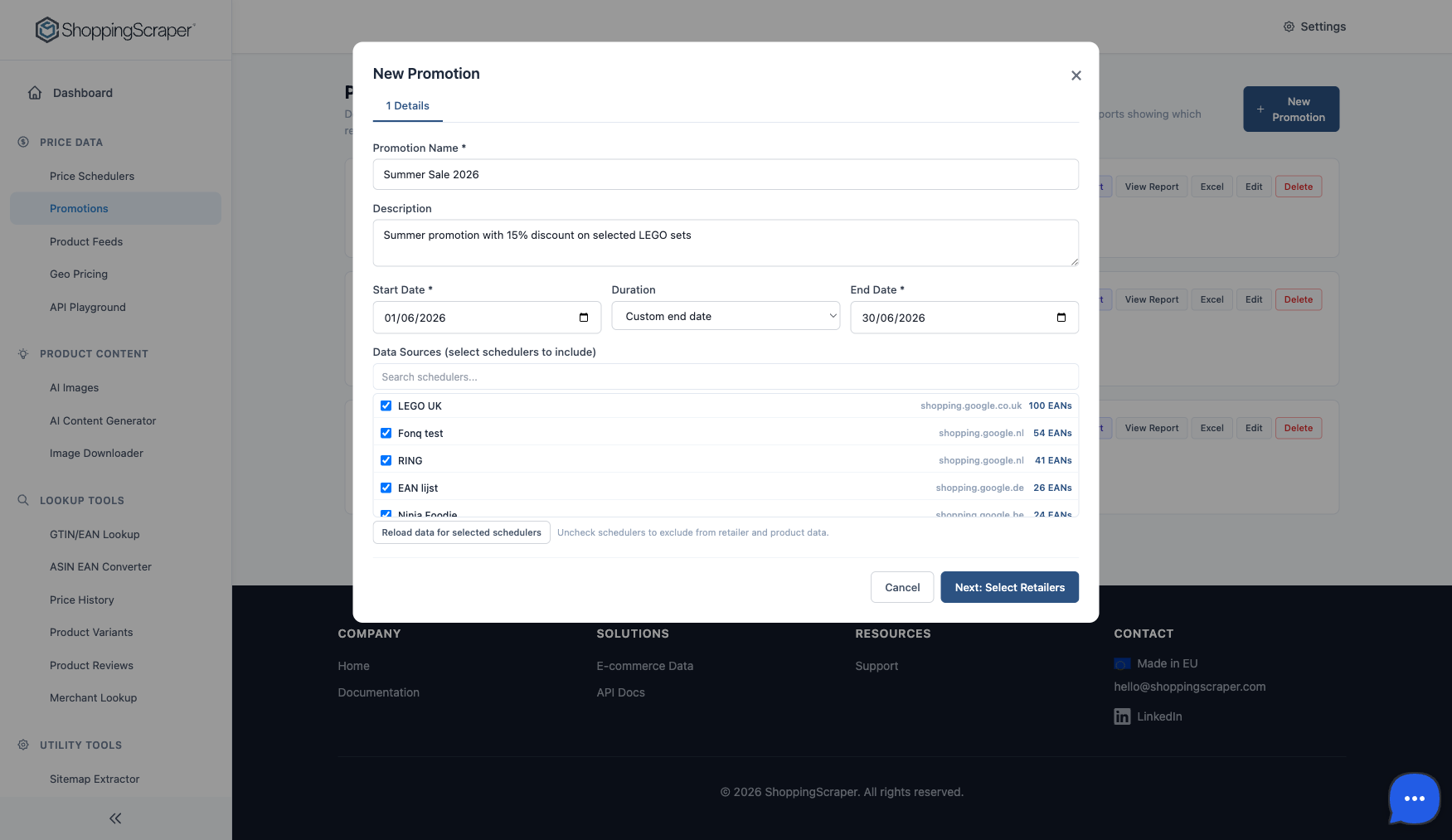This screenshot has height=840, width=1452.
Task: Click the Search schedulers input field
Action: 726,376
